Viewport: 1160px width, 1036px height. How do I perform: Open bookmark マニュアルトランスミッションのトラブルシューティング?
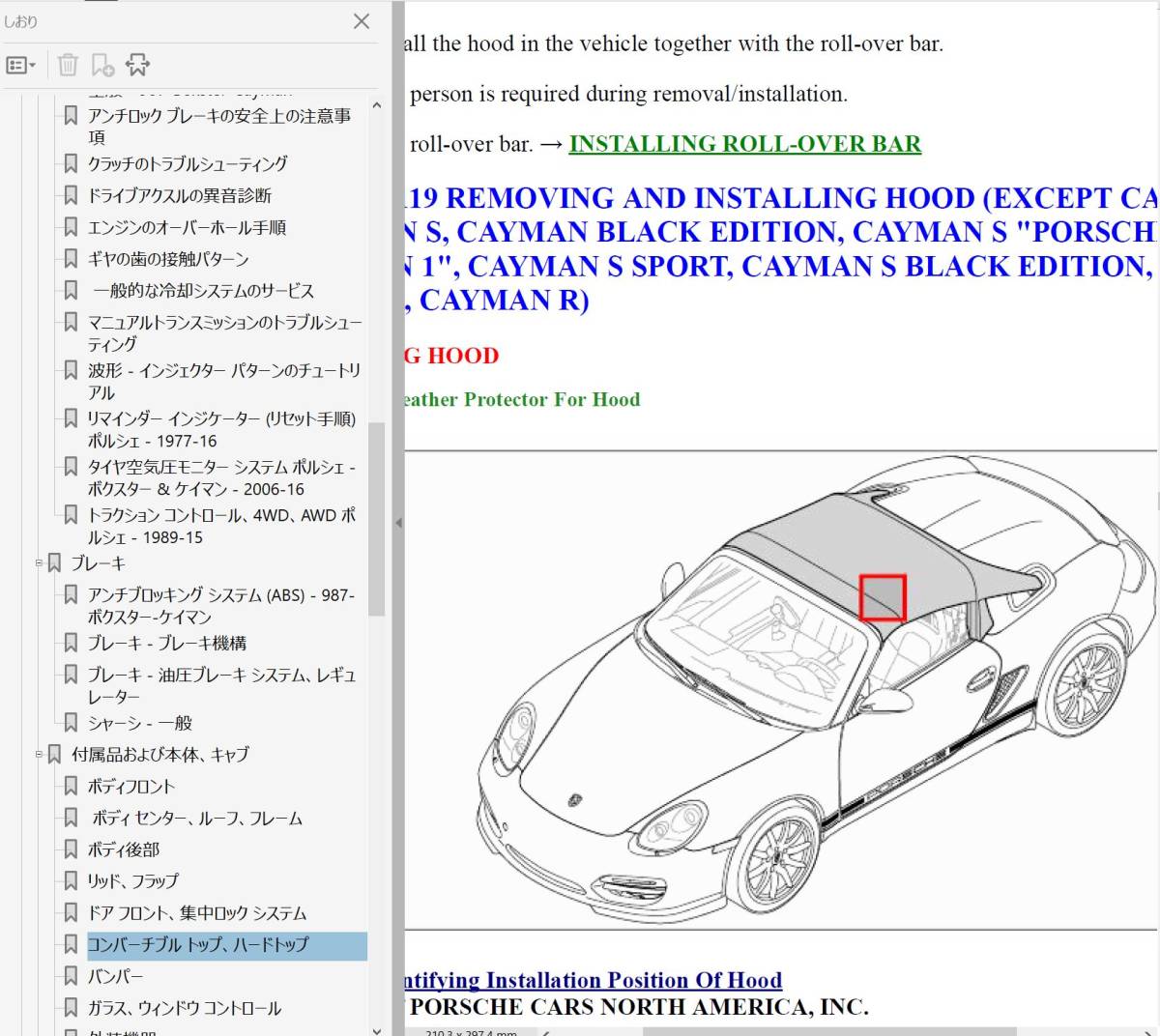click(224, 332)
